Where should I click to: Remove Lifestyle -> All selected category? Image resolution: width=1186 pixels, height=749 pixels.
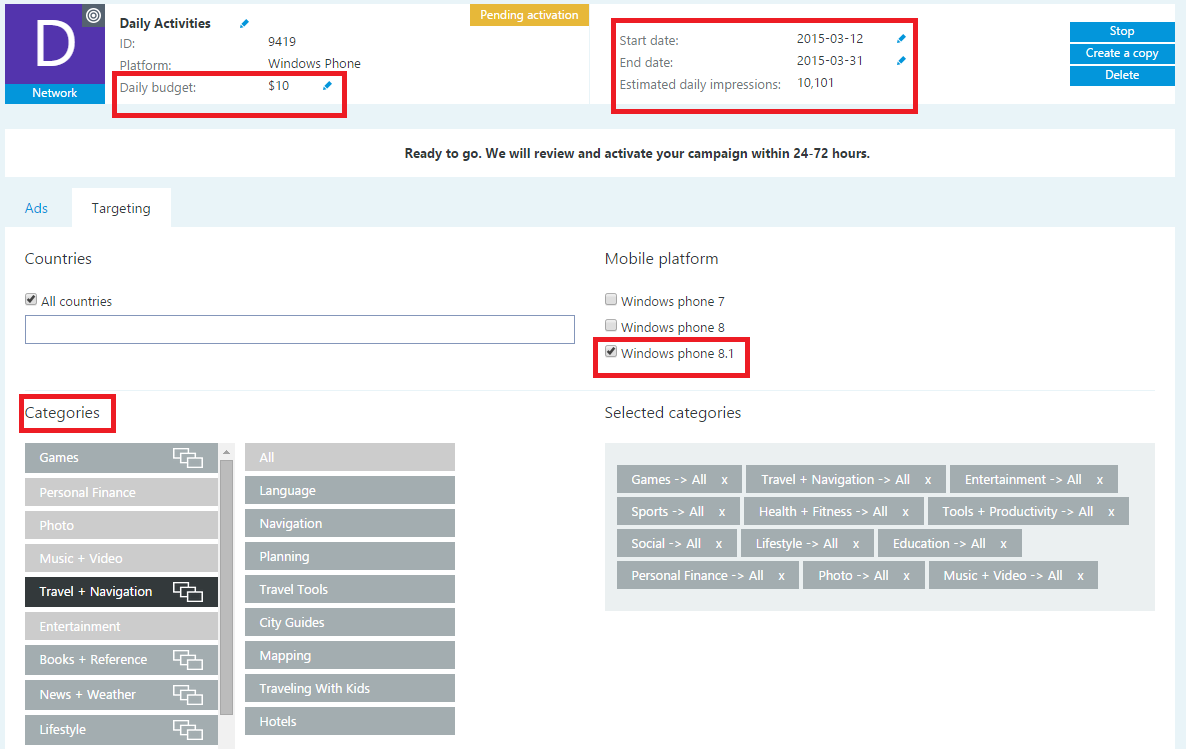click(856, 544)
